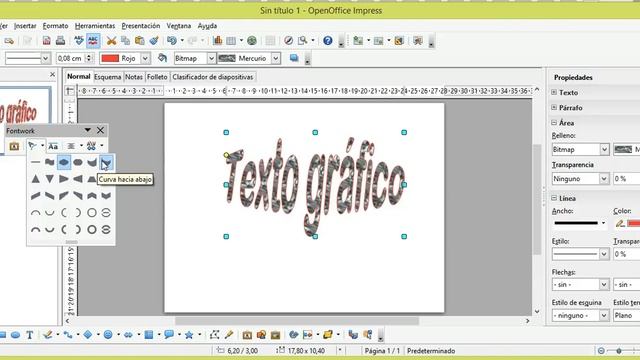This screenshot has height=360, width=640.
Task: Open the Relleno Bitmap dropdown in sidebar
Action: pyautogui.click(x=580, y=149)
